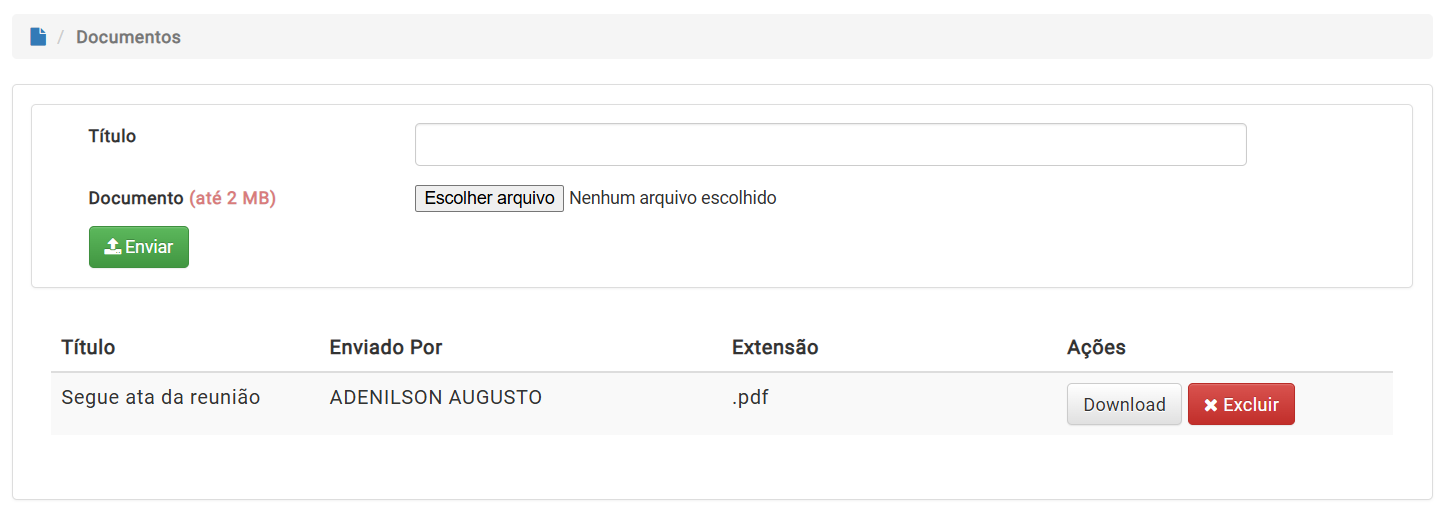Download the Segue ata da reunião document
This screenshot has height=508, width=1439.
tap(1124, 404)
